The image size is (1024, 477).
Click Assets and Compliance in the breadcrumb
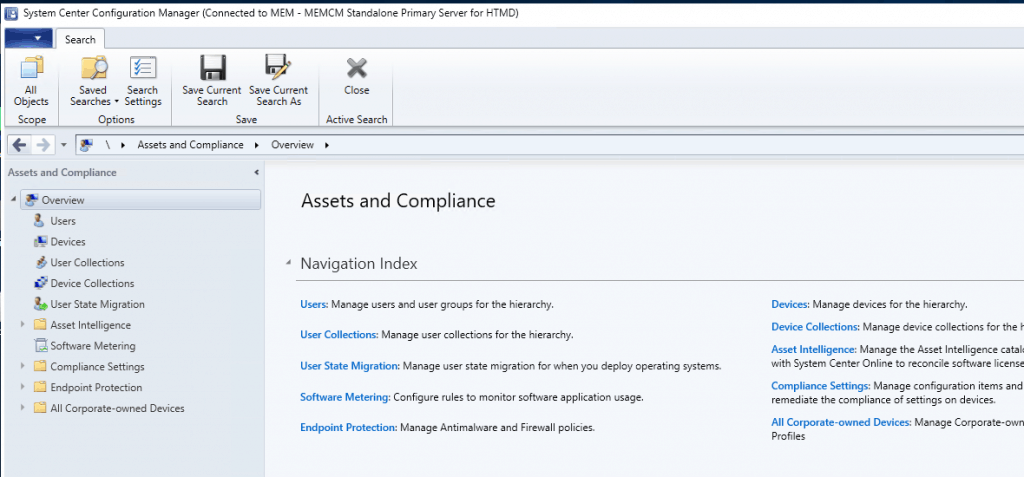coord(190,145)
